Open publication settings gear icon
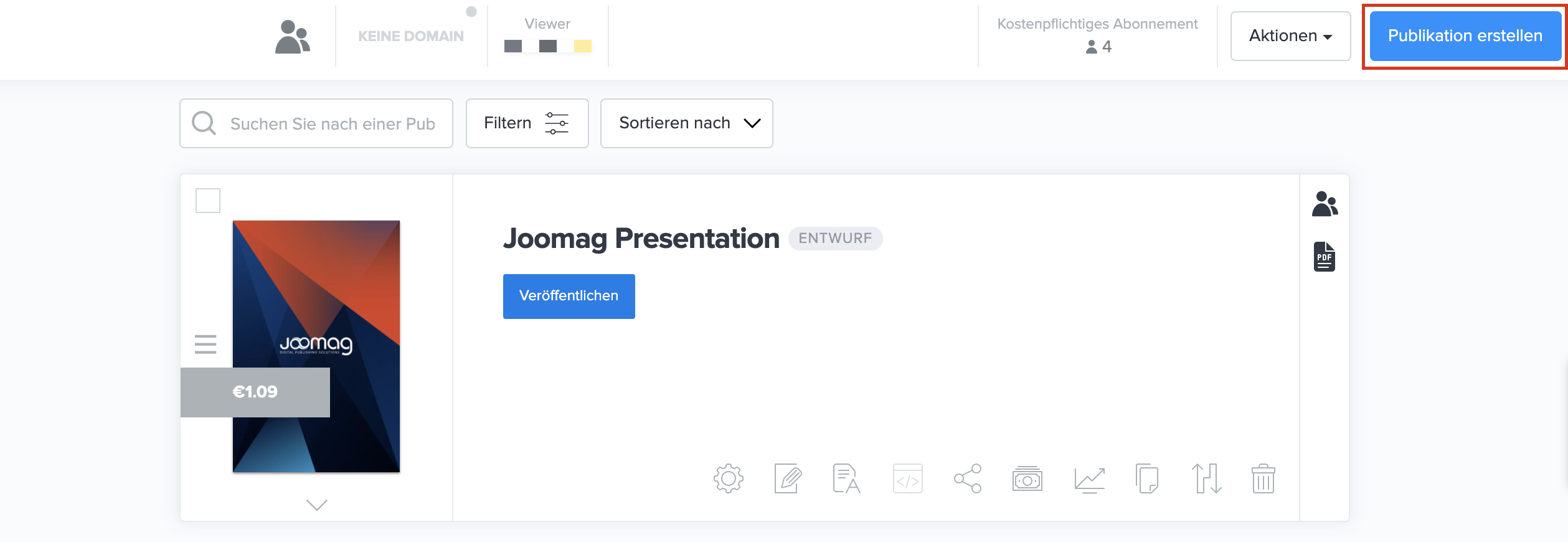 click(728, 478)
